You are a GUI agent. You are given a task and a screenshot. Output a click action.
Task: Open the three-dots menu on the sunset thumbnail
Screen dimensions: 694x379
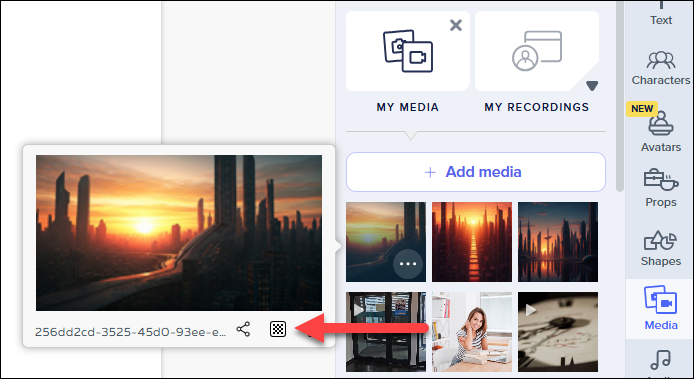click(408, 264)
